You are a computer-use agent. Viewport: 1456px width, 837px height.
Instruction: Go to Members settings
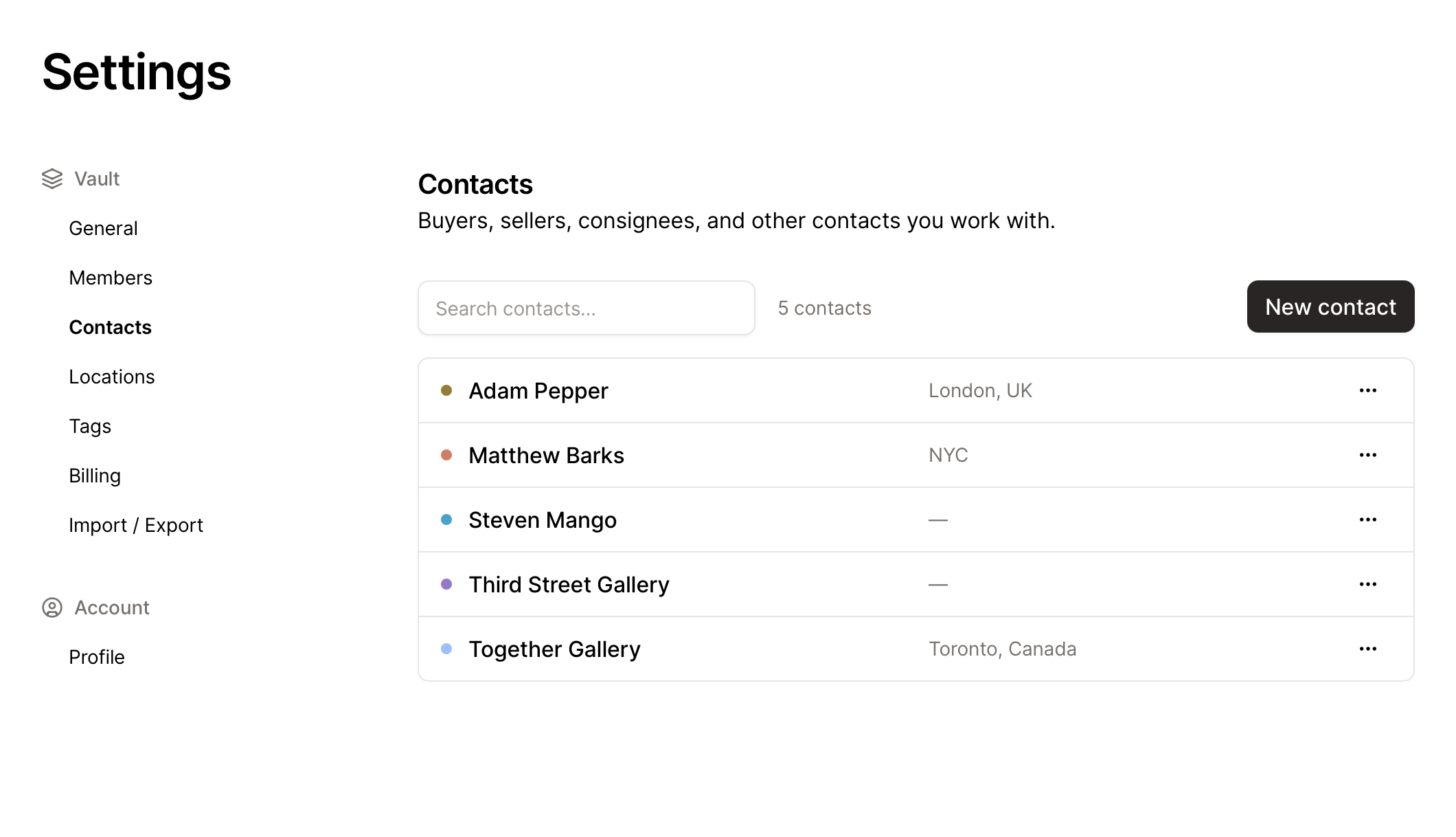111,278
